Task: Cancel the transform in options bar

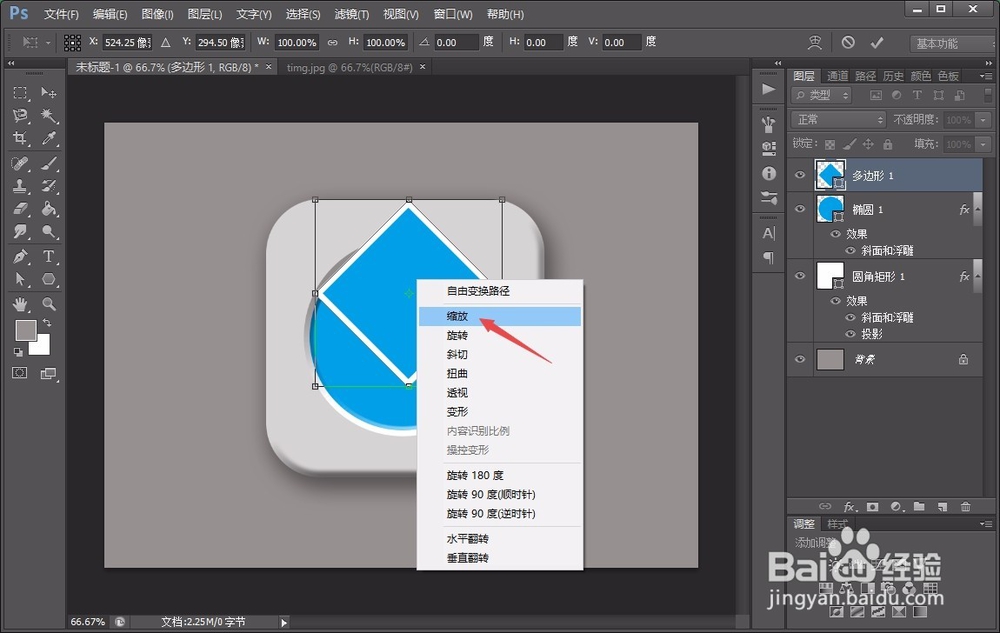Action: pyautogui.click(x=848, y=42)
